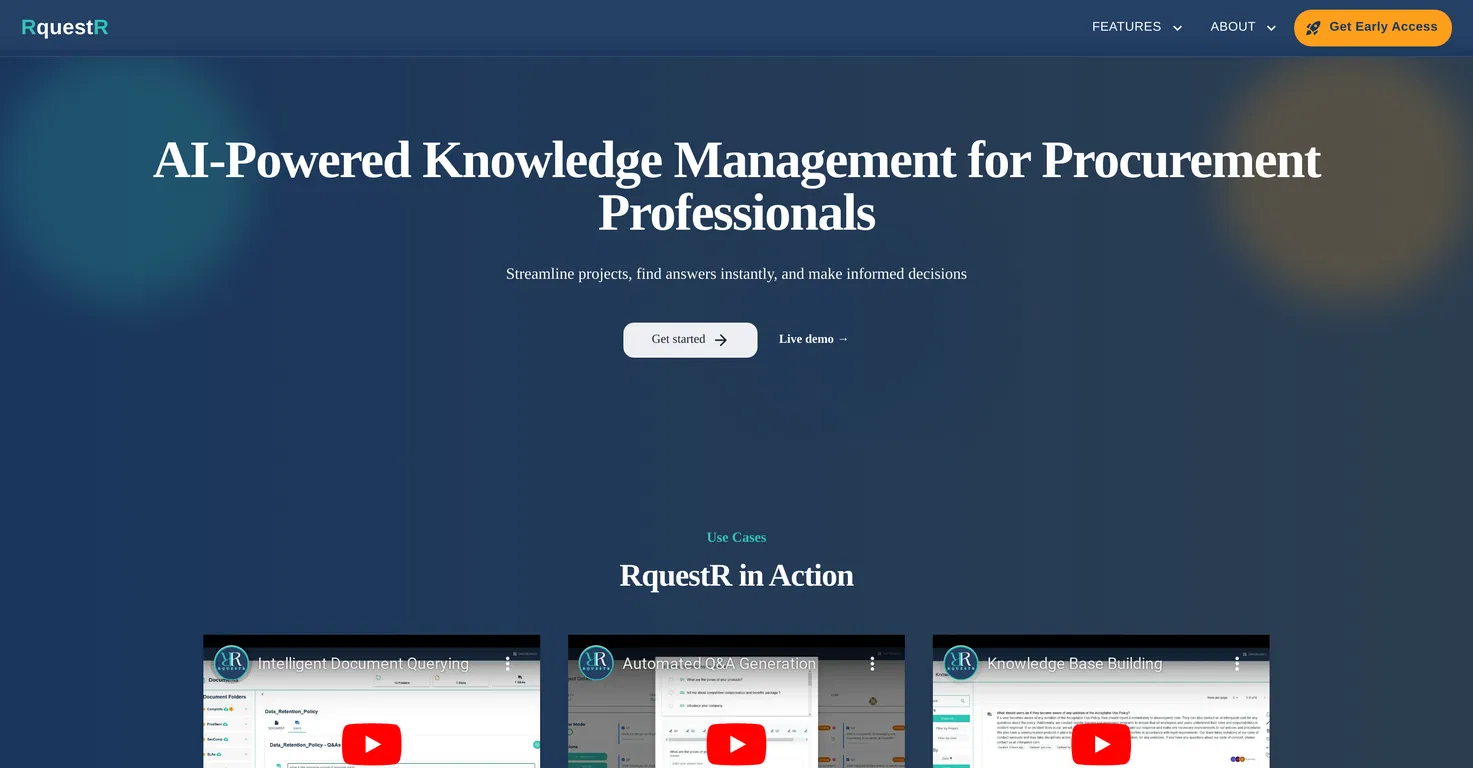The image size is (1473, 768).
Task: Click the Get started button
Action: point(690,340)
